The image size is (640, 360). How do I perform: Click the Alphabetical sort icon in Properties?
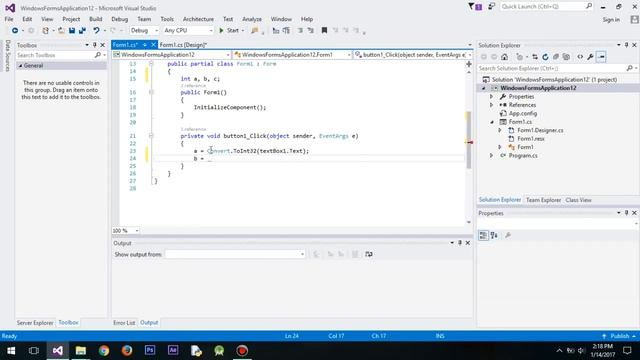point(494,236)
